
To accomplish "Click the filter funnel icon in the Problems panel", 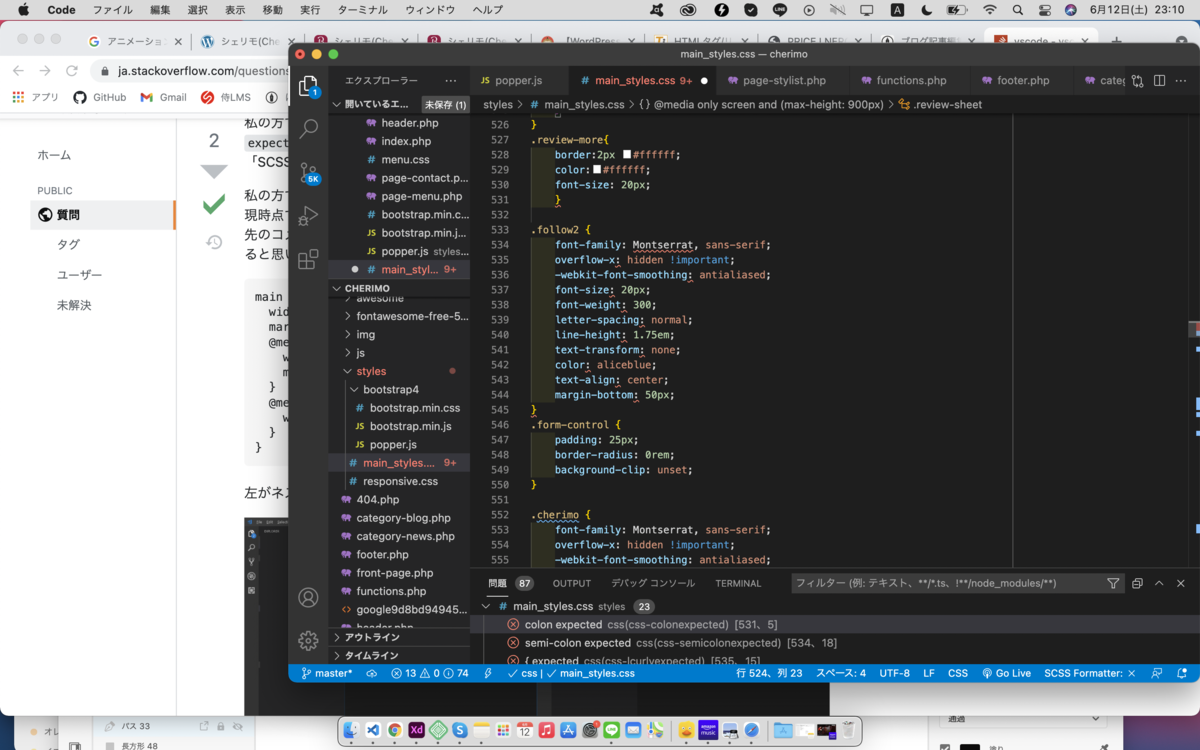I will 1113,583.
